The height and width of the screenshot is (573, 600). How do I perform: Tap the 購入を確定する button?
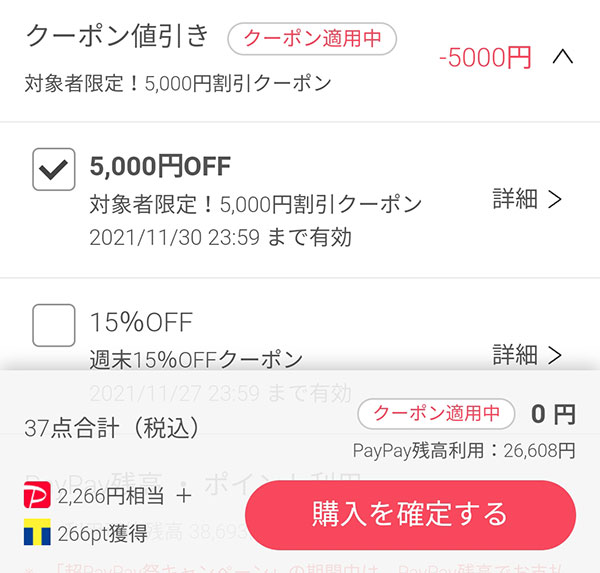coord(410,514)
